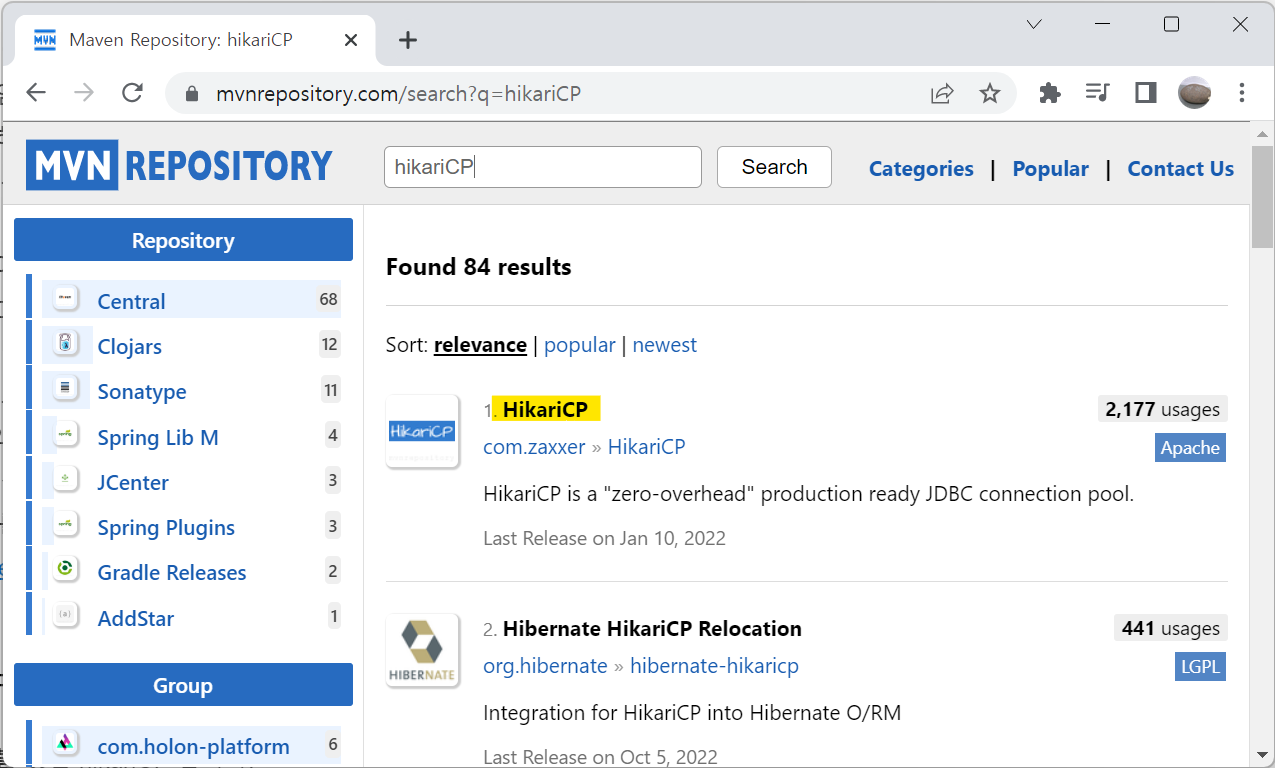Viewport: 1275px width, 768px height.
Task: Open the Contact Us link
Action: [x=1180, y=169]
